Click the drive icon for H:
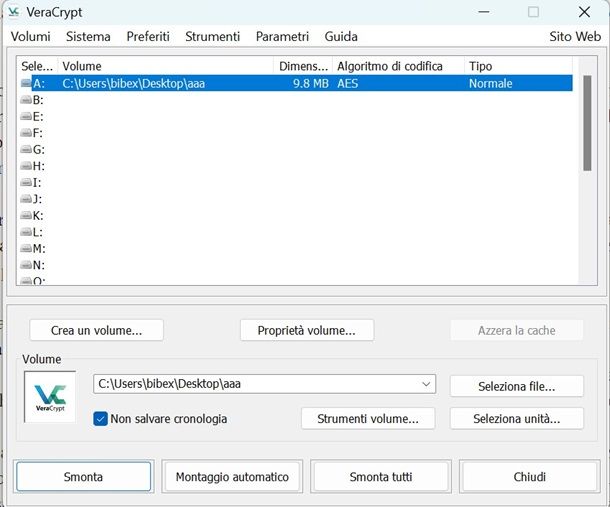 (x=26, y=166)
